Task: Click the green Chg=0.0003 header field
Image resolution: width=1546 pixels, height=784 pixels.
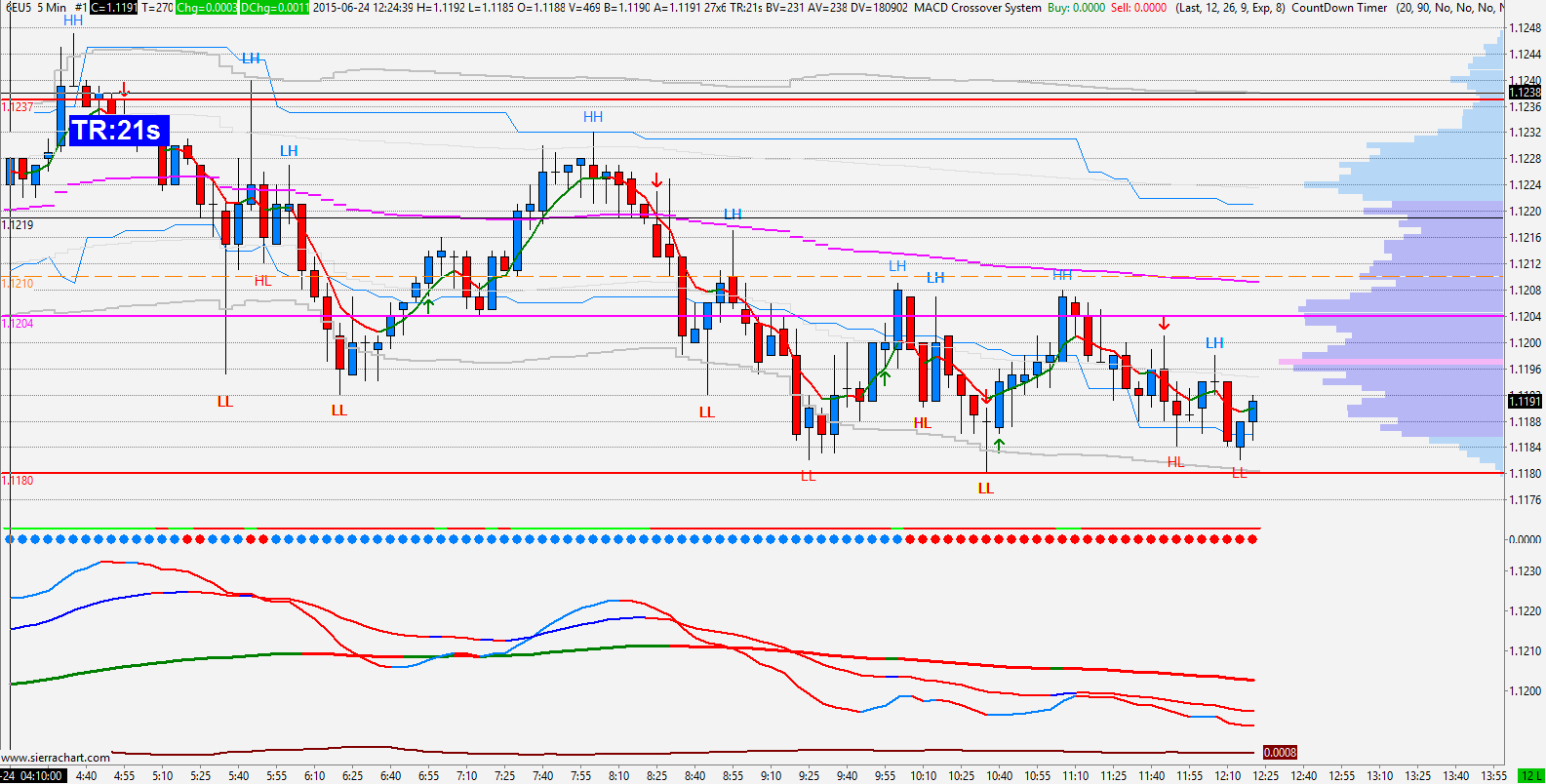Action: (x=207, y=7)
